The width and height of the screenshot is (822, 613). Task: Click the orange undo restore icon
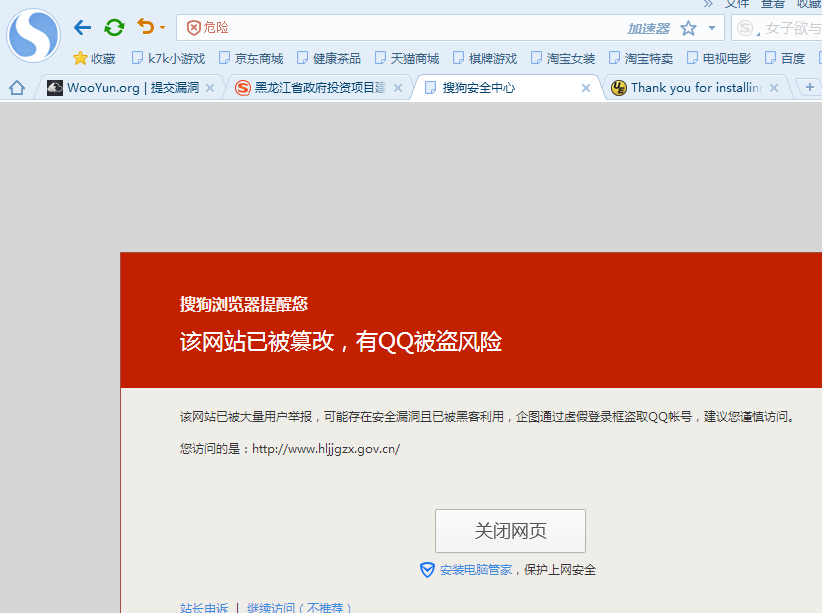tap(146, 26)
